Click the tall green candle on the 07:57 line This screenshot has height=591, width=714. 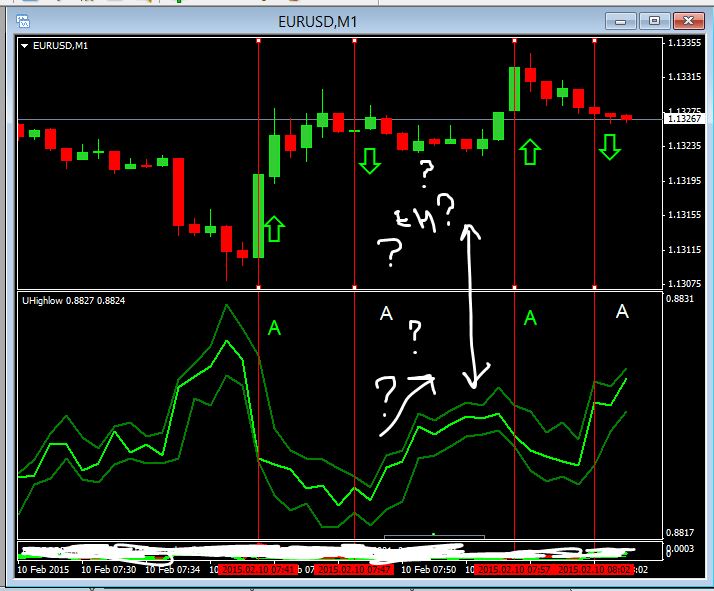(514, 89)
